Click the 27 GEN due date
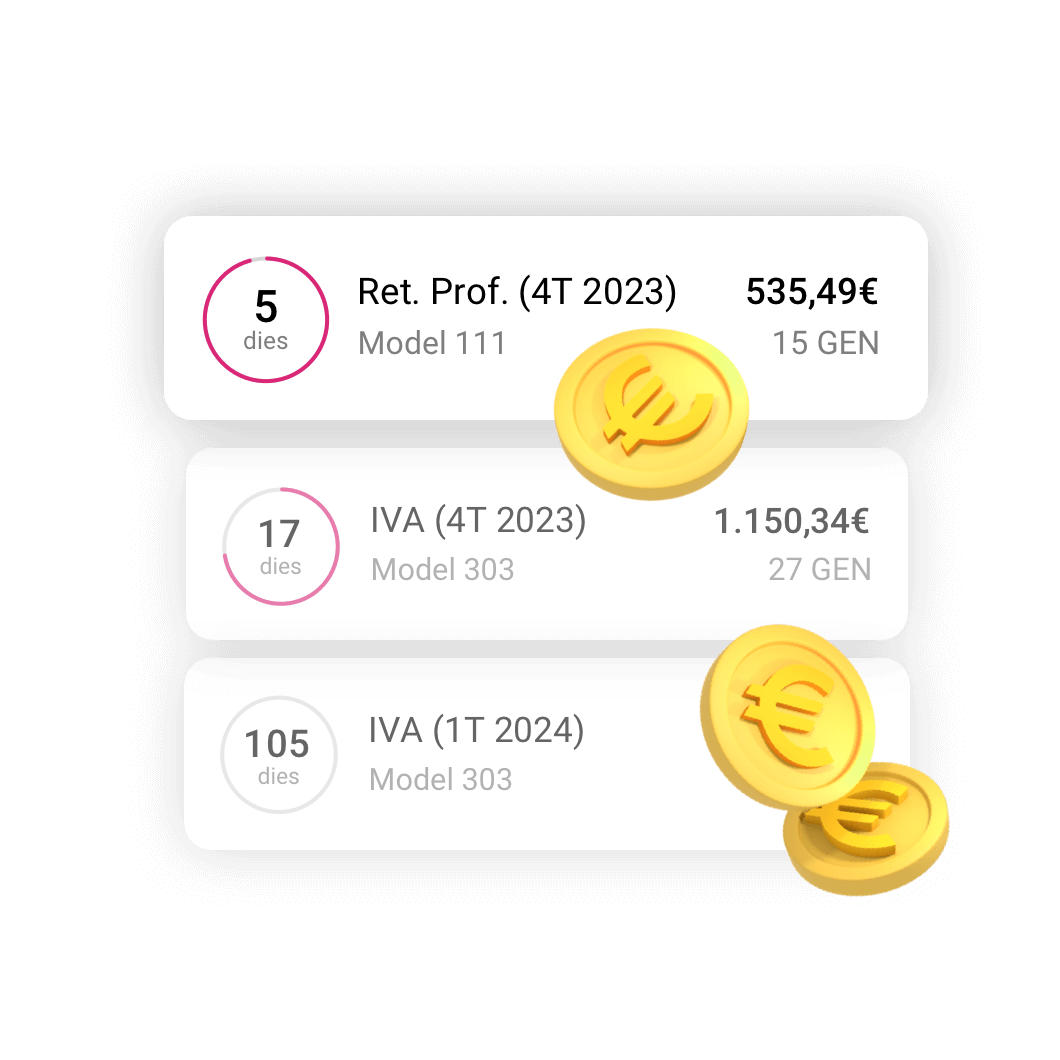1060x1060 pixels. pyautogui.click(x=820, y=569)
